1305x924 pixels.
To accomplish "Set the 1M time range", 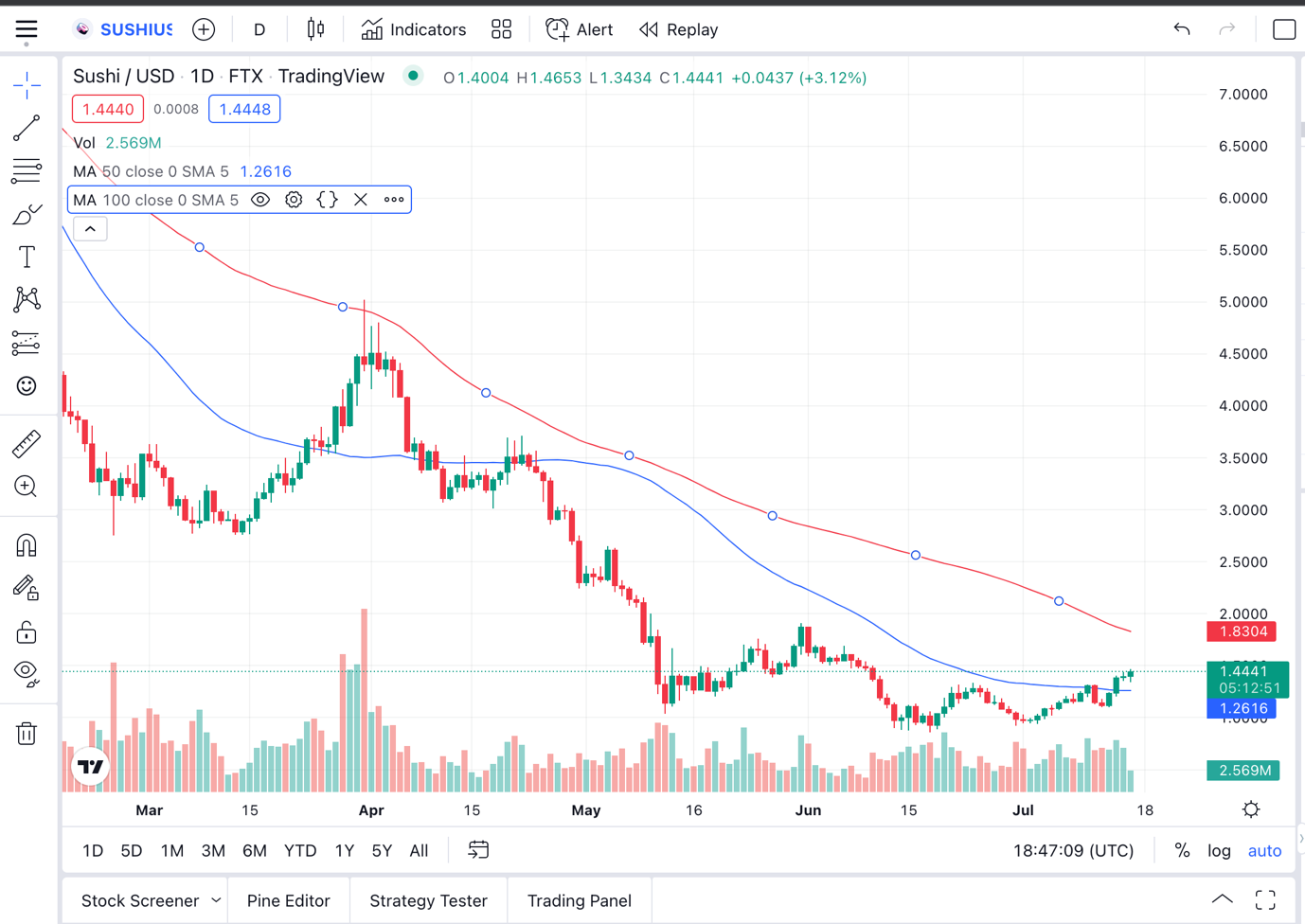I will click(x=172, y=851).
